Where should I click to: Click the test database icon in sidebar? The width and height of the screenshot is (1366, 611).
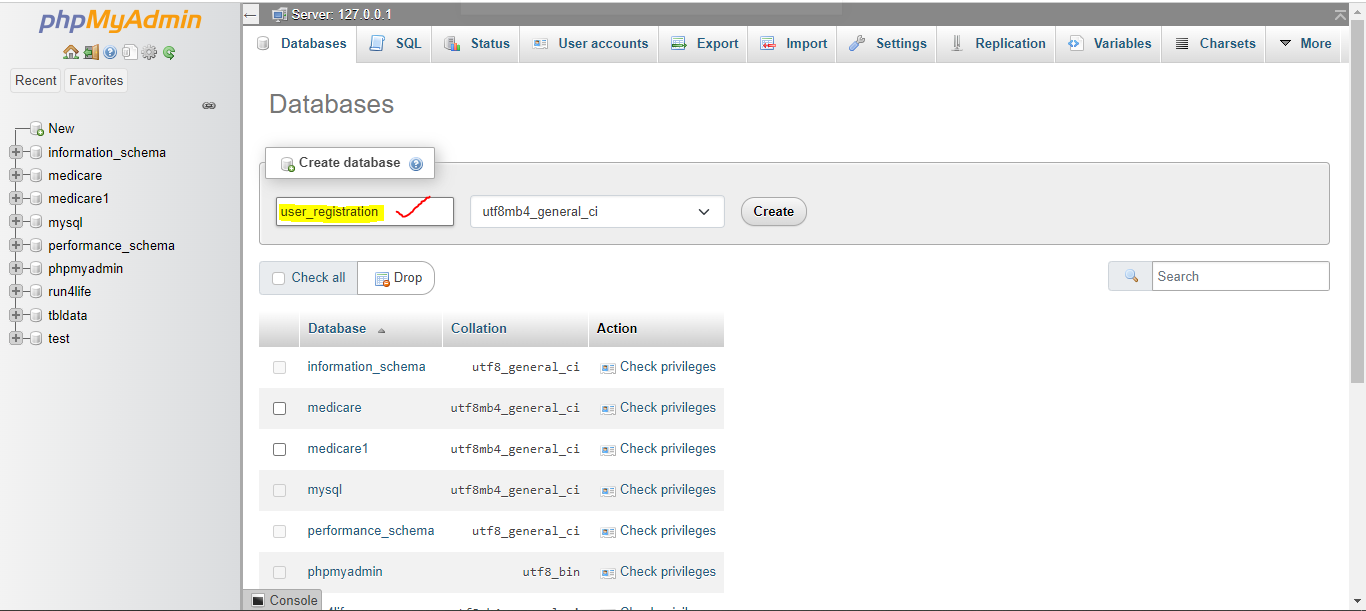pos(36,338)
